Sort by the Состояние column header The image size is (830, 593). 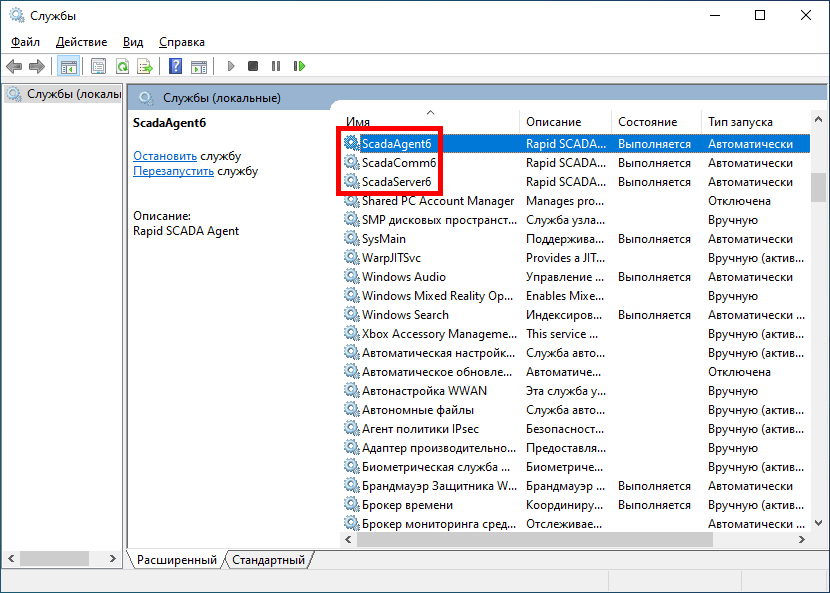click(656, 122)
